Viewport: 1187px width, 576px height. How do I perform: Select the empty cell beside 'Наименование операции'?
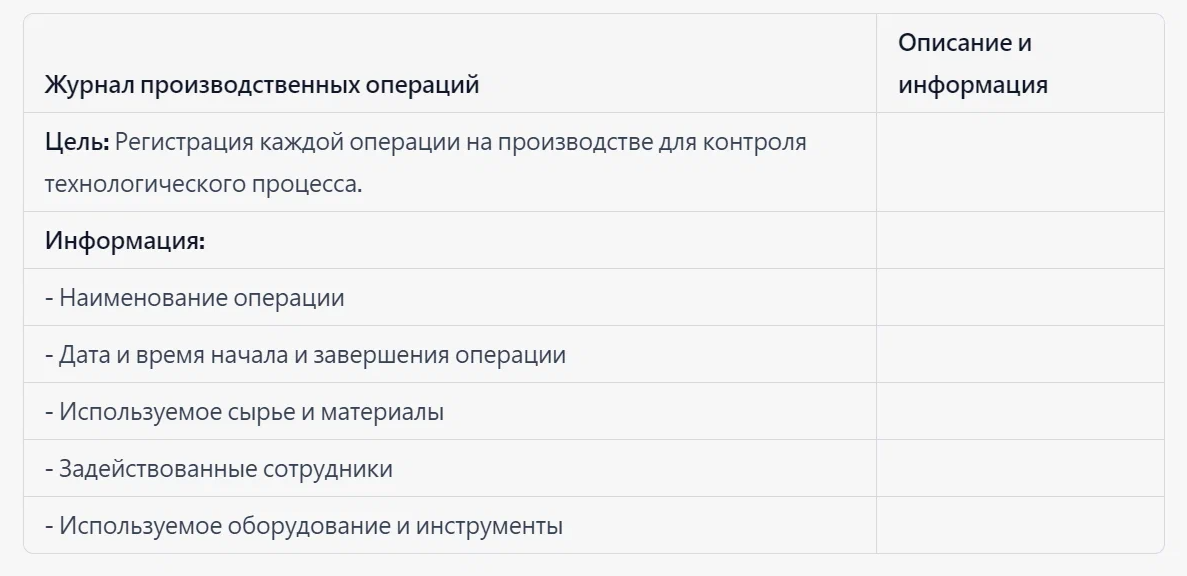tap(1020, 297)
